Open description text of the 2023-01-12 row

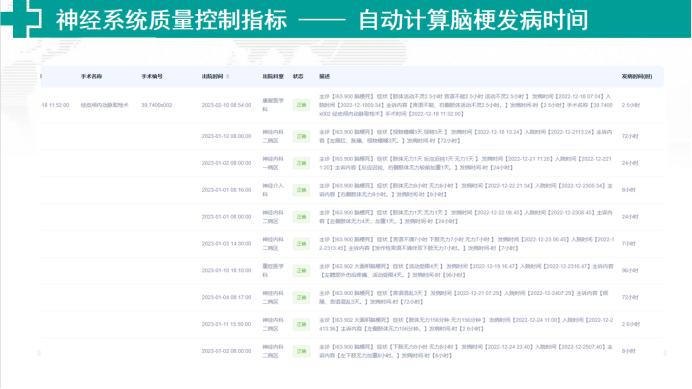pos(466,136)
